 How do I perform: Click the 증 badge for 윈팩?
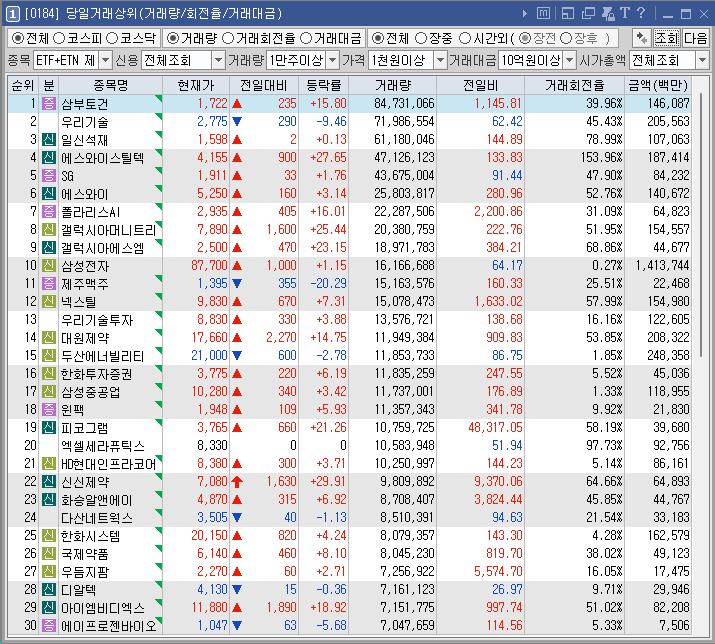pos(49,410)
